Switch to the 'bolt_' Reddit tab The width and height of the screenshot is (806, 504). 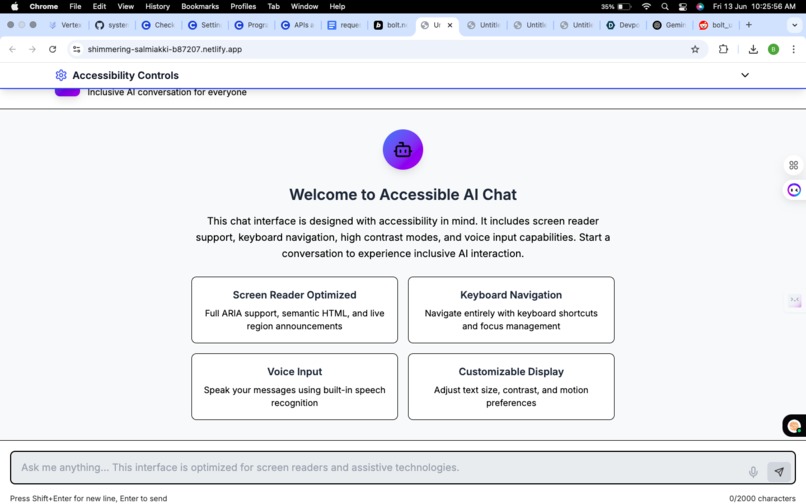pyautogui.click(x=716, y=25)
